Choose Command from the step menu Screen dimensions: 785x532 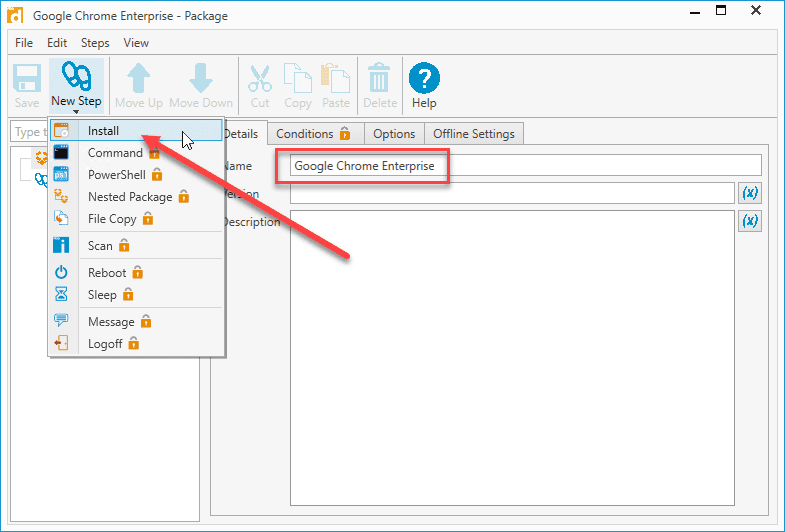pos(136,153)
